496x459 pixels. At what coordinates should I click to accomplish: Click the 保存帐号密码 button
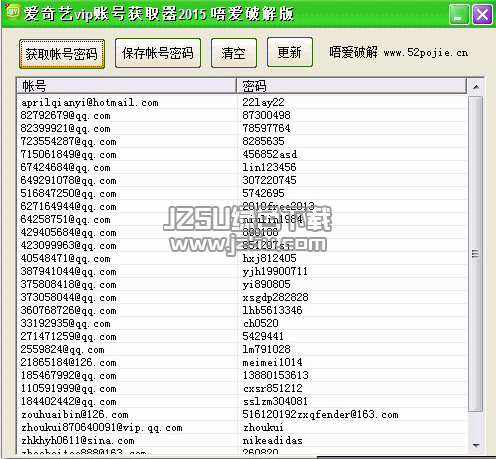(x=158, y=53)
